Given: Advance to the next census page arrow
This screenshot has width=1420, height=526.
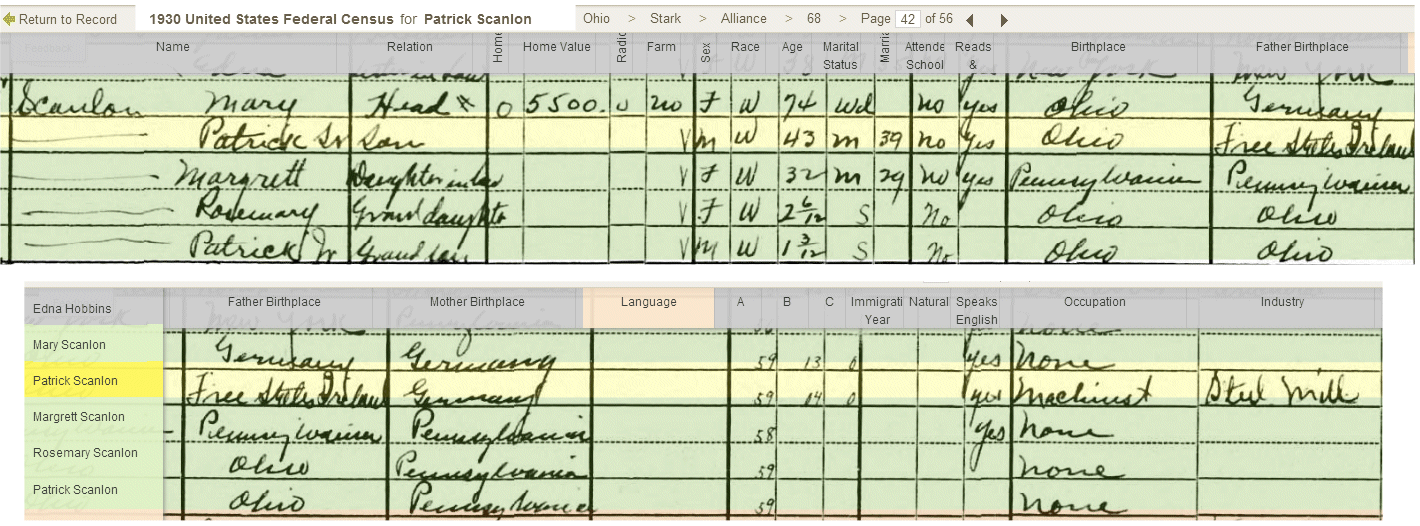Looking at the screenshot, I should [x=1004, y=20].
